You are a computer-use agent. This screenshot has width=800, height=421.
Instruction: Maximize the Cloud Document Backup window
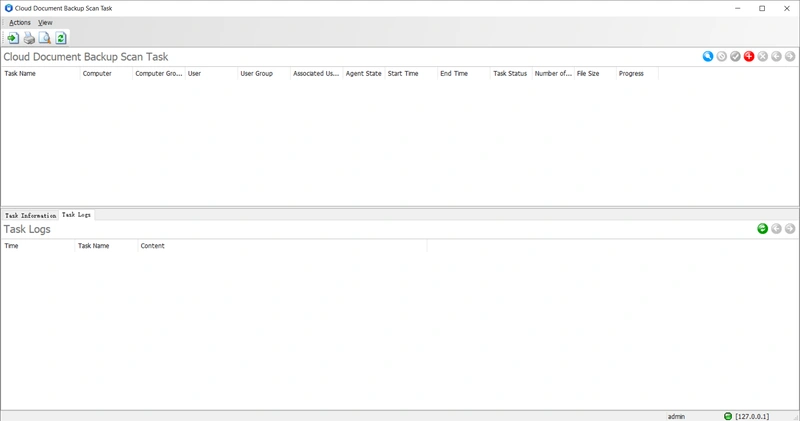click(x=762, y=8)
